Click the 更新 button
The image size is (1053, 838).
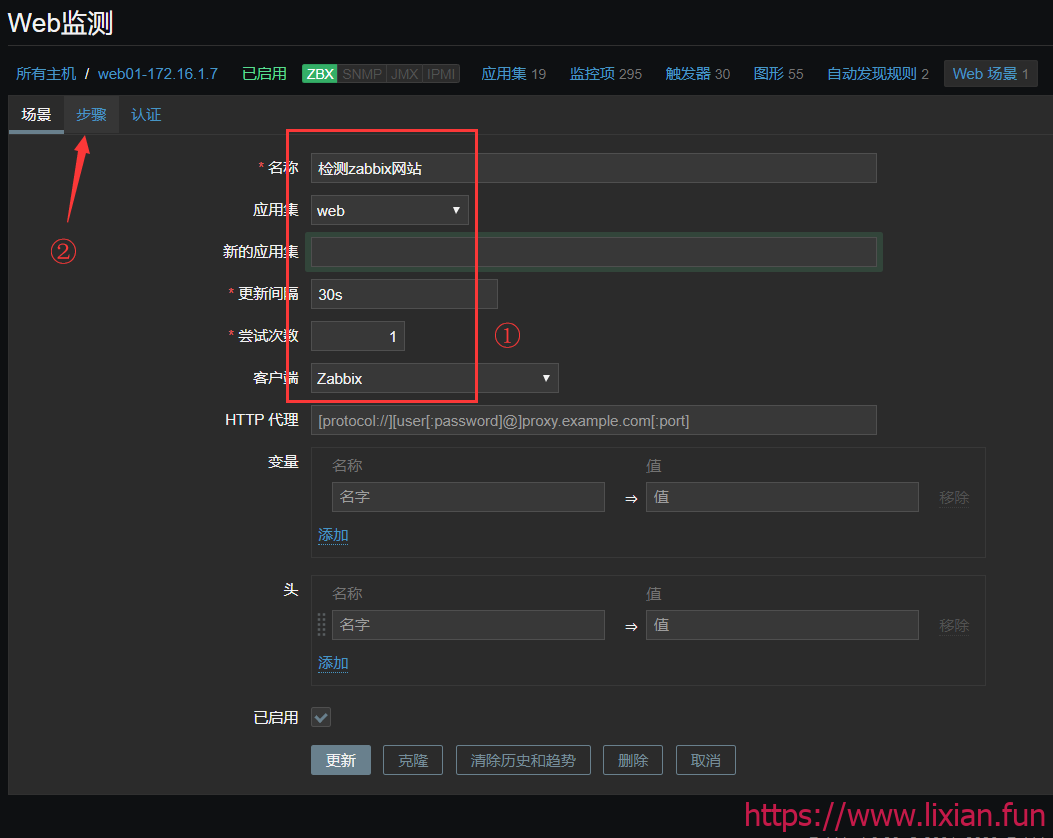coord(340,760)
